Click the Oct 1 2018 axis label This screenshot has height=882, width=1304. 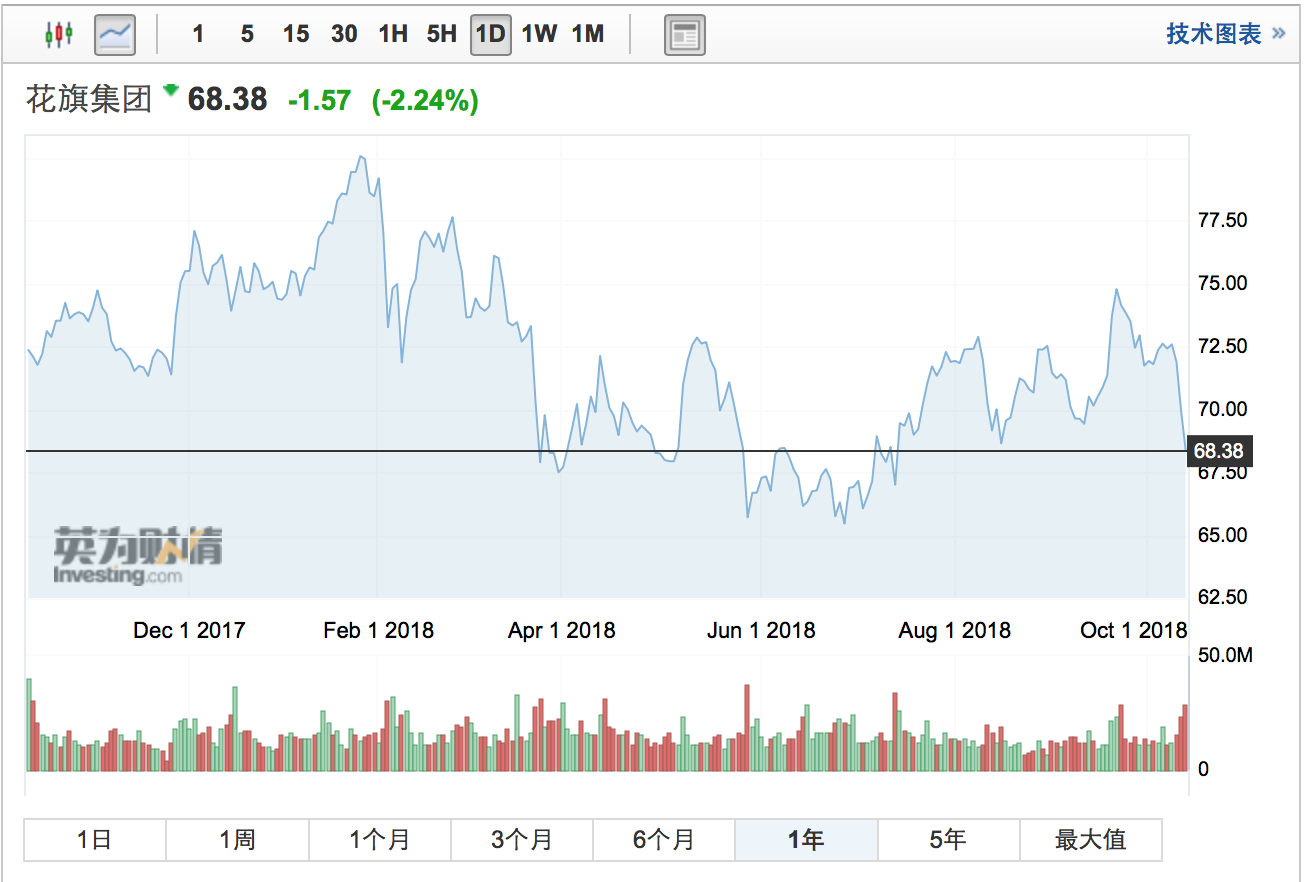pyautogui.click(x=1134, y=630)
